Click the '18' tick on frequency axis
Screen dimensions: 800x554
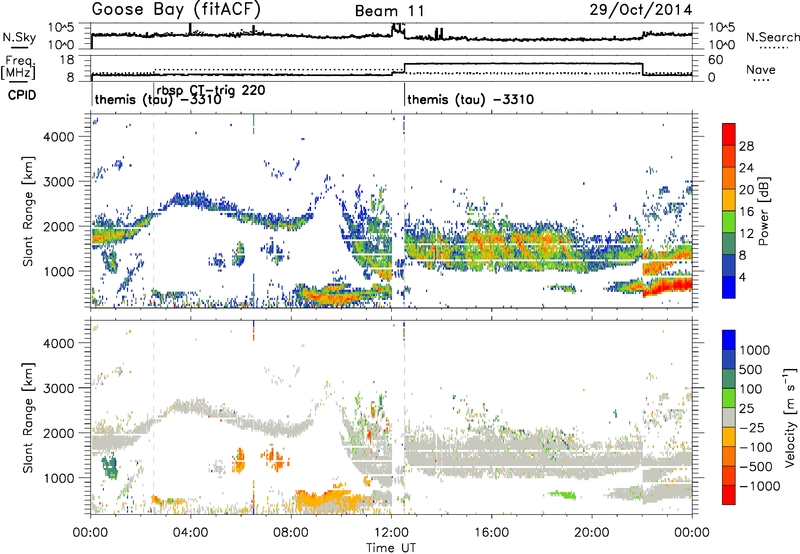tap(67, 60)
